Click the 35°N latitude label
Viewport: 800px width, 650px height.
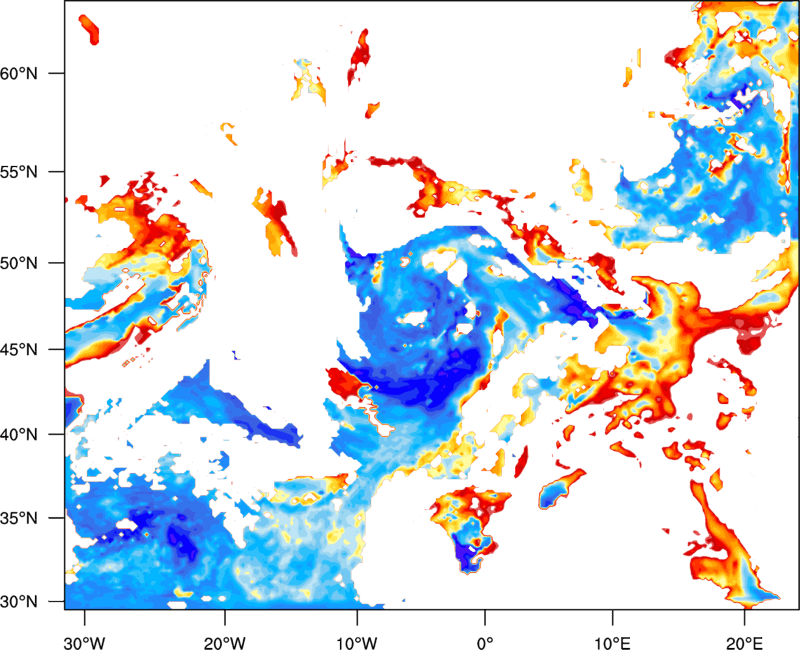[19, 518]
